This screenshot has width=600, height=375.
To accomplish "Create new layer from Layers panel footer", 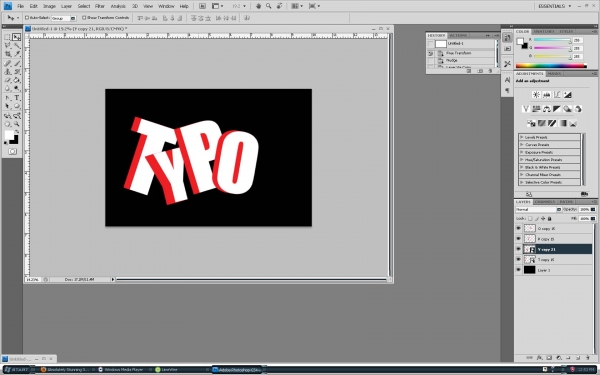I will pos(578,358).
